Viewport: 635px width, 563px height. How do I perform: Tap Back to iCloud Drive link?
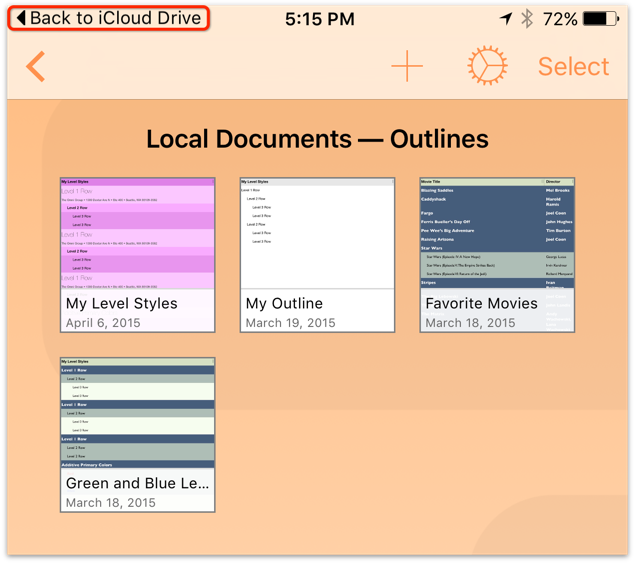(109, 18)
